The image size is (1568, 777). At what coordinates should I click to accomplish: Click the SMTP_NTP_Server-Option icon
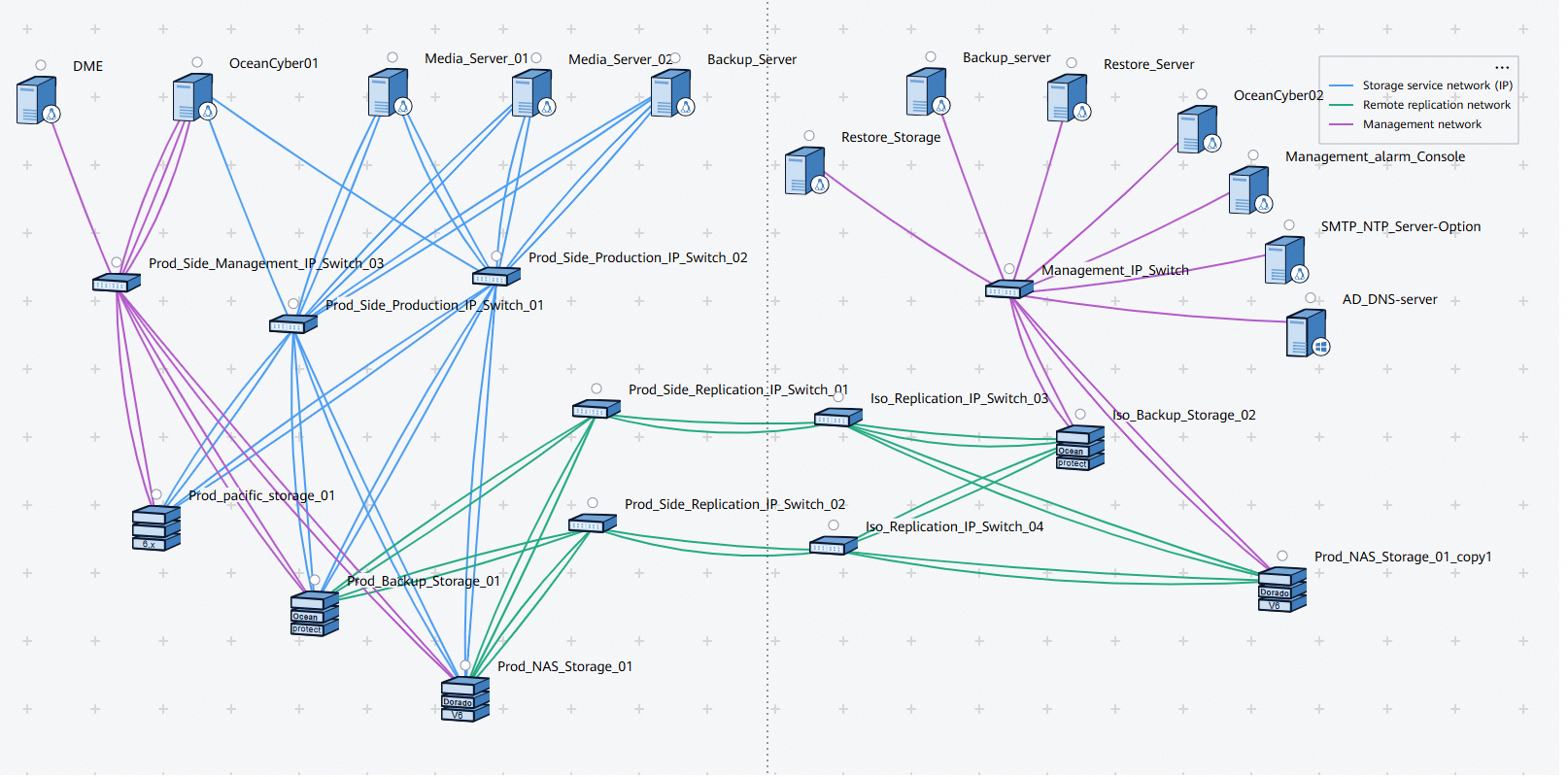[x=1287, y=260]
